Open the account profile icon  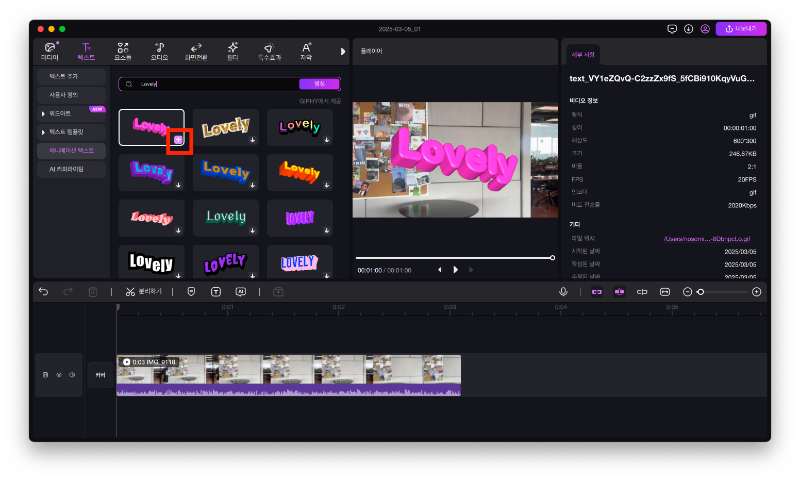pos(705,29)
